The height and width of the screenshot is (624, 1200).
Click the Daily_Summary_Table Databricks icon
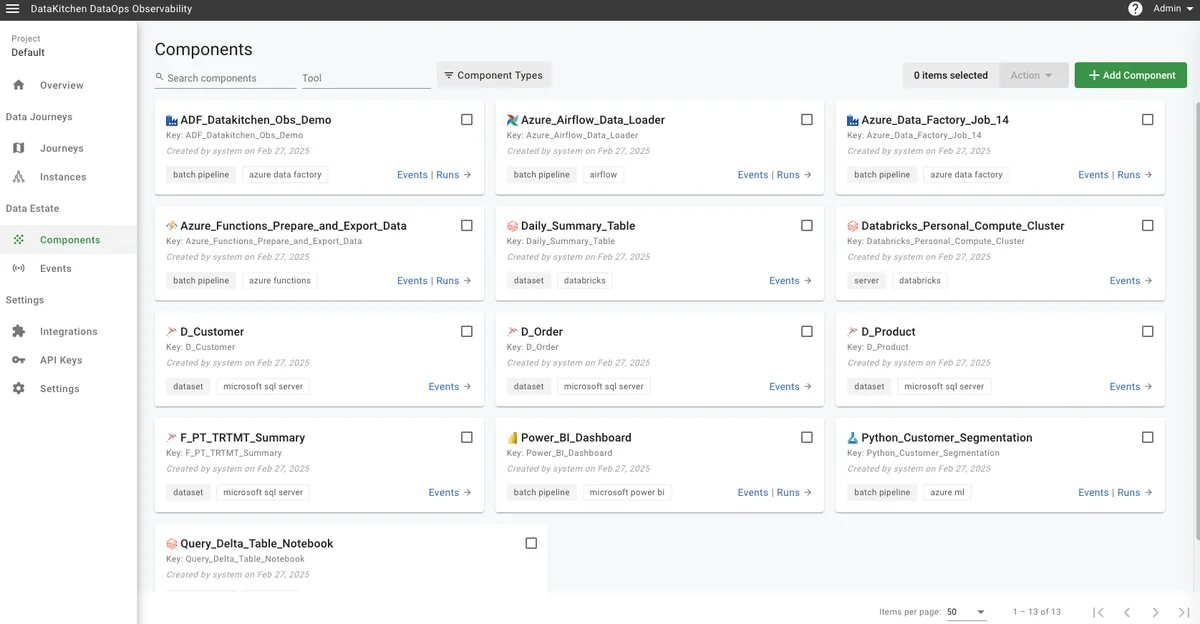tap(512, 226)
